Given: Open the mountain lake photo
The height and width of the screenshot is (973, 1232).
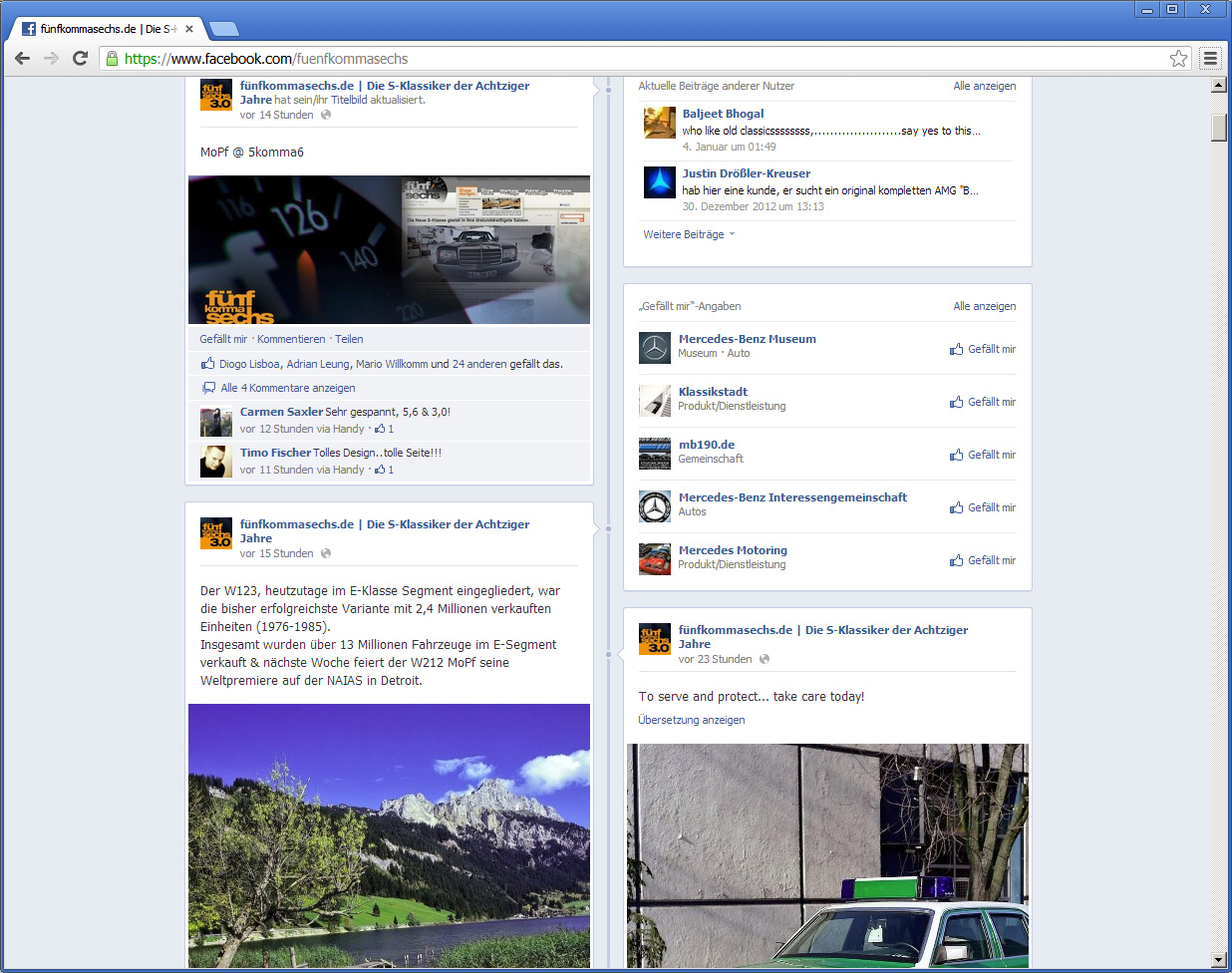Looking at the screenshot, I should coord(389,835).
